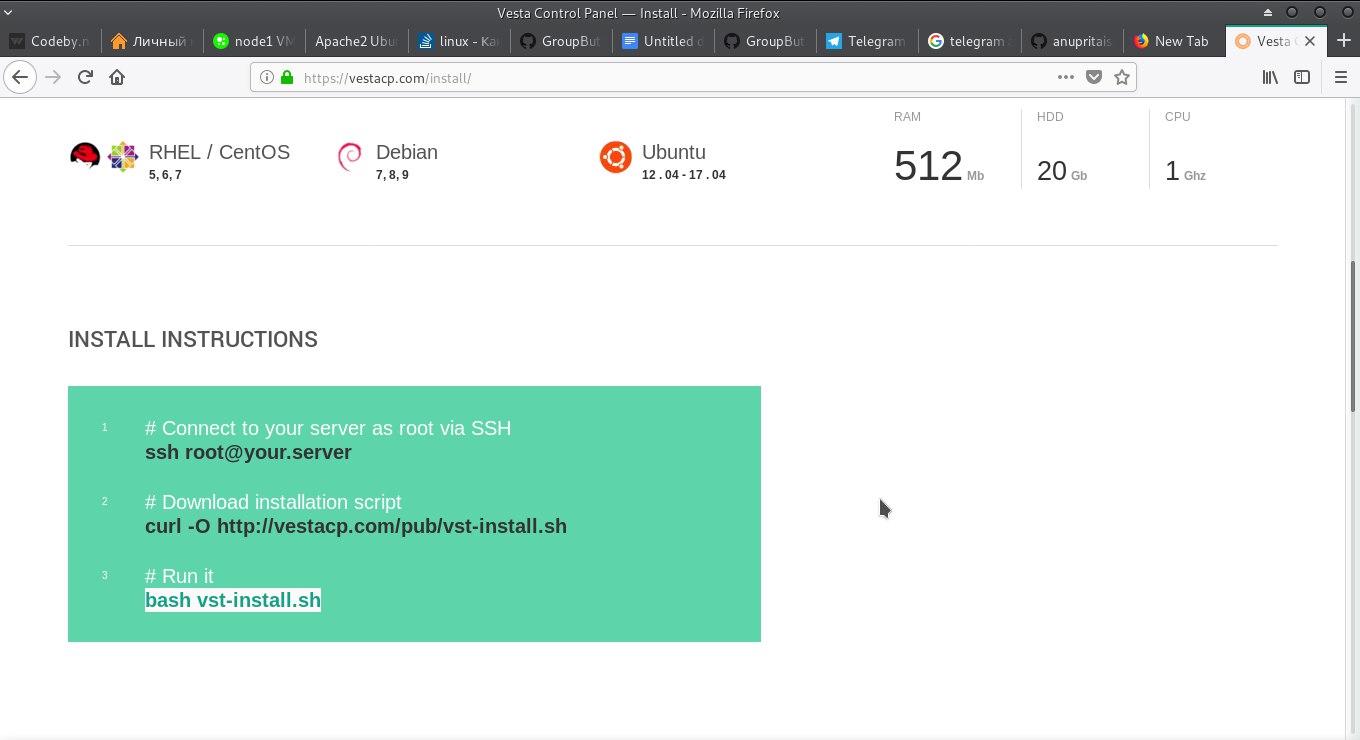This screenshot has height=740, width=1360.
Task: Click the 5, 6, 7 versions text
Action: (x=165, y=175)
